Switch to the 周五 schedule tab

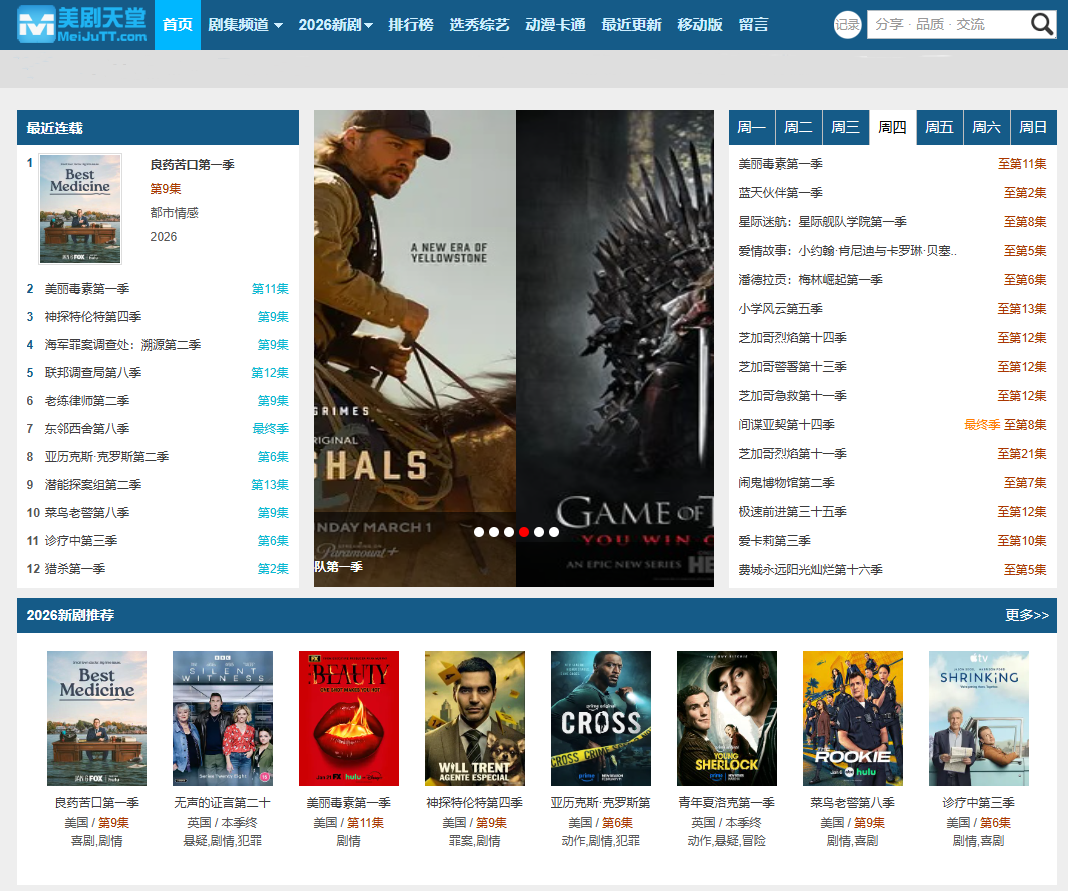pos(939,127)
